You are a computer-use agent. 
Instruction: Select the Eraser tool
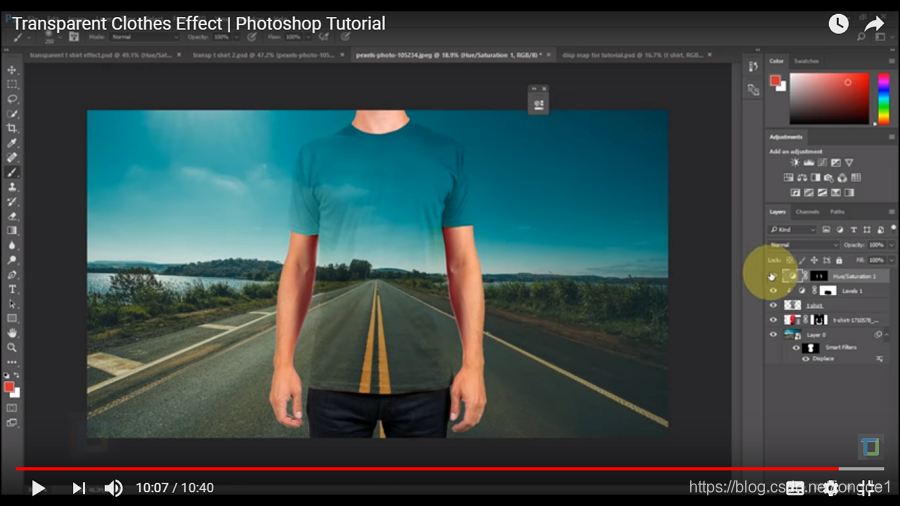12,216
